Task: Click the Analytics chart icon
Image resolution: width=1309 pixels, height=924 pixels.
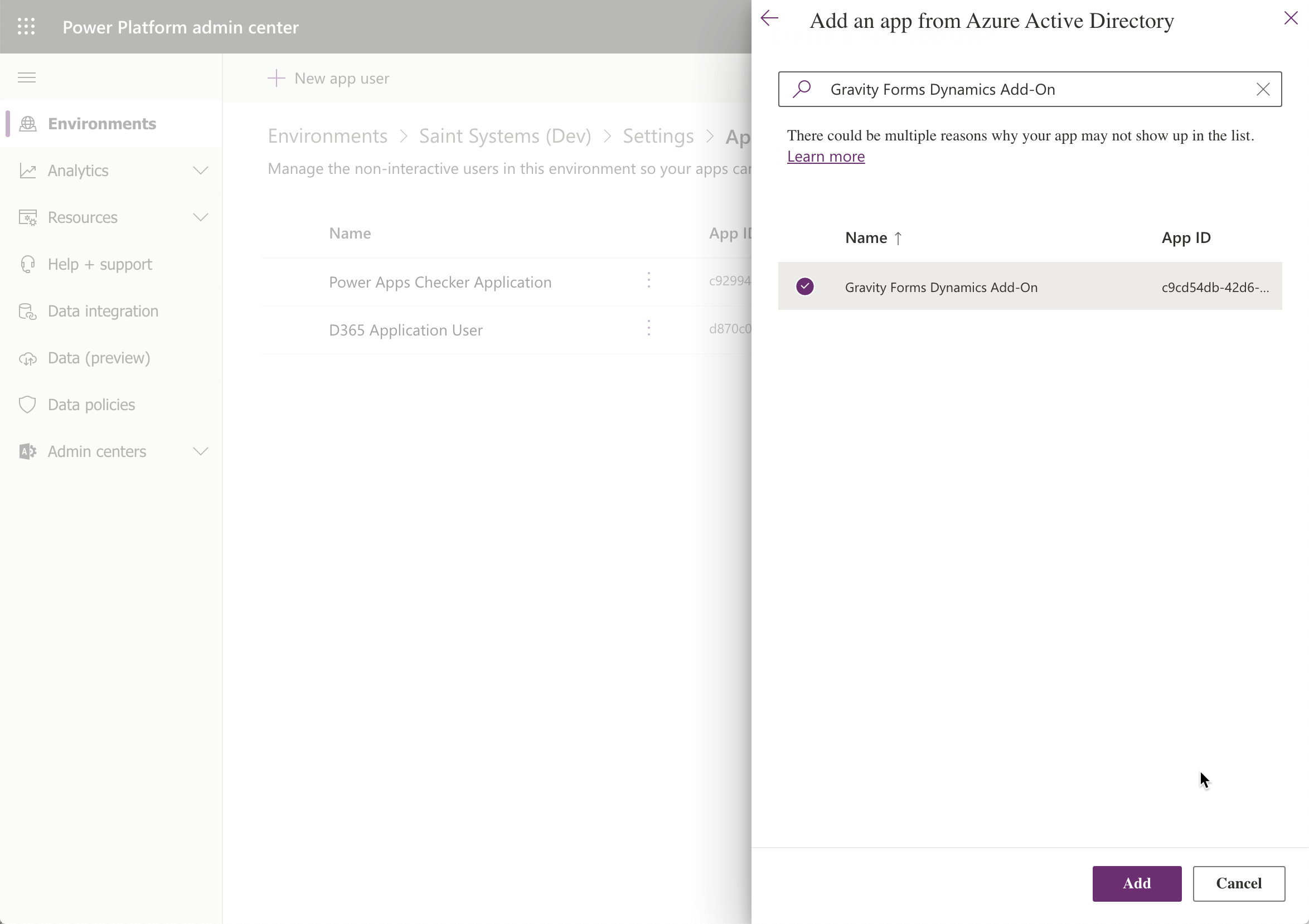Action: coord(28,171)
